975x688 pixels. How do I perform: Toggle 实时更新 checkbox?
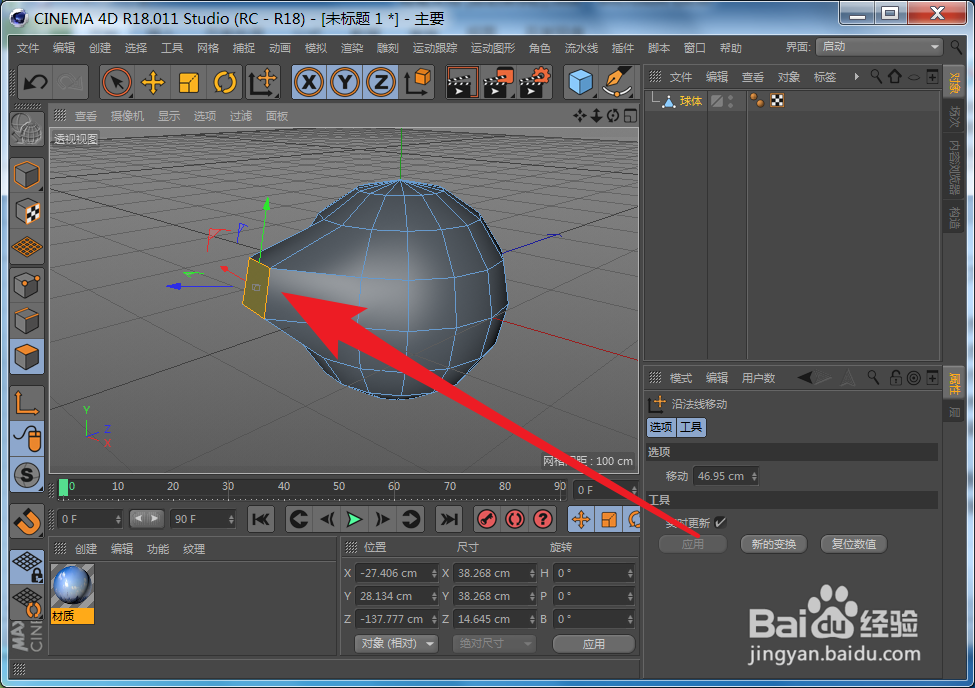pos(721,523)
